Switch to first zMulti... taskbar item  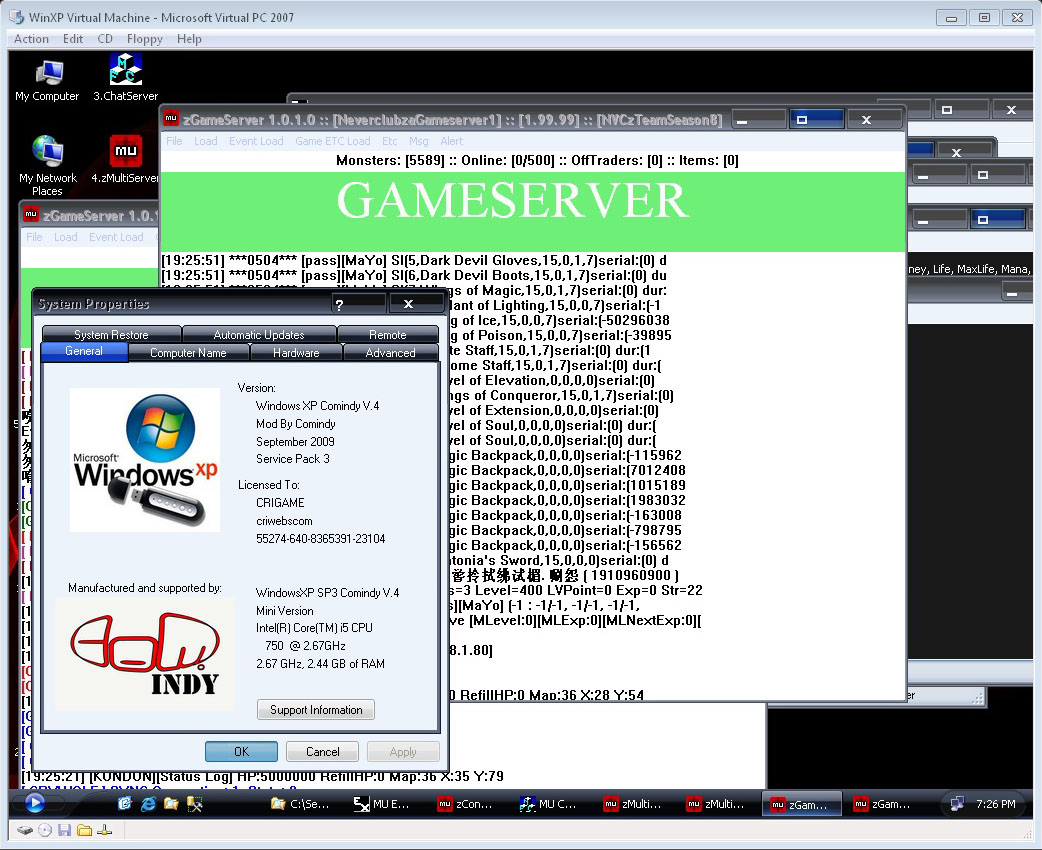633,804
